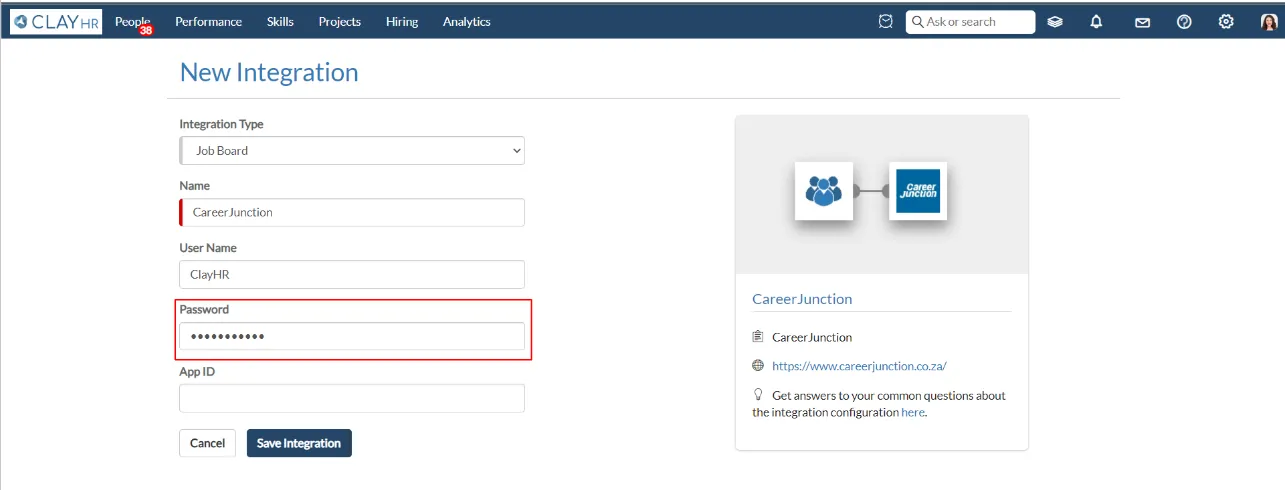Open the settings gear icon
Image resolution: width=1285 pixels, height=490 pixels.
pos(1226,22)
